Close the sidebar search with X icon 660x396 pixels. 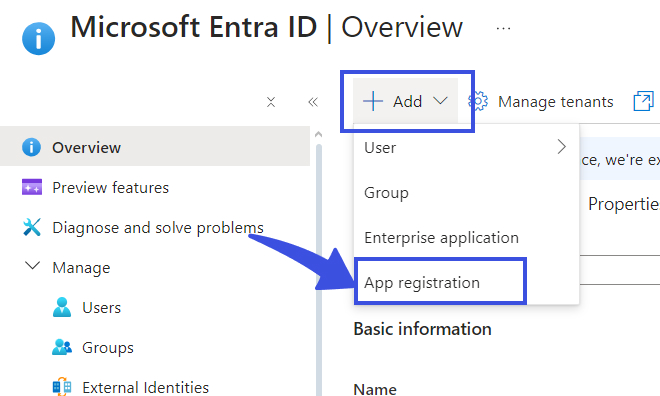tap(271, 102)
